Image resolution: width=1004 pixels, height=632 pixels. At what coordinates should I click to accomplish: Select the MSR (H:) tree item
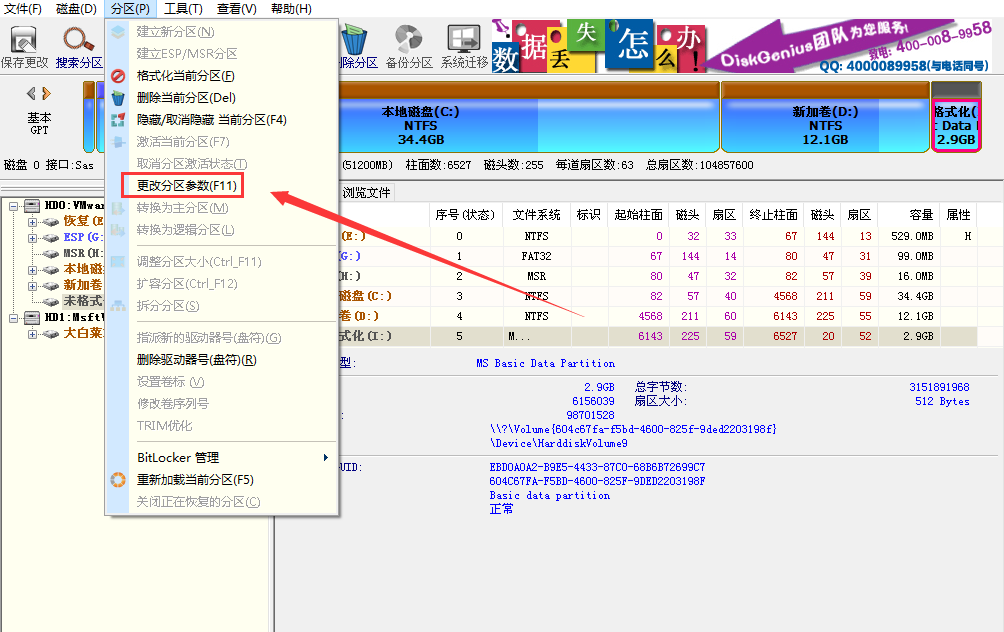point(82,254)
